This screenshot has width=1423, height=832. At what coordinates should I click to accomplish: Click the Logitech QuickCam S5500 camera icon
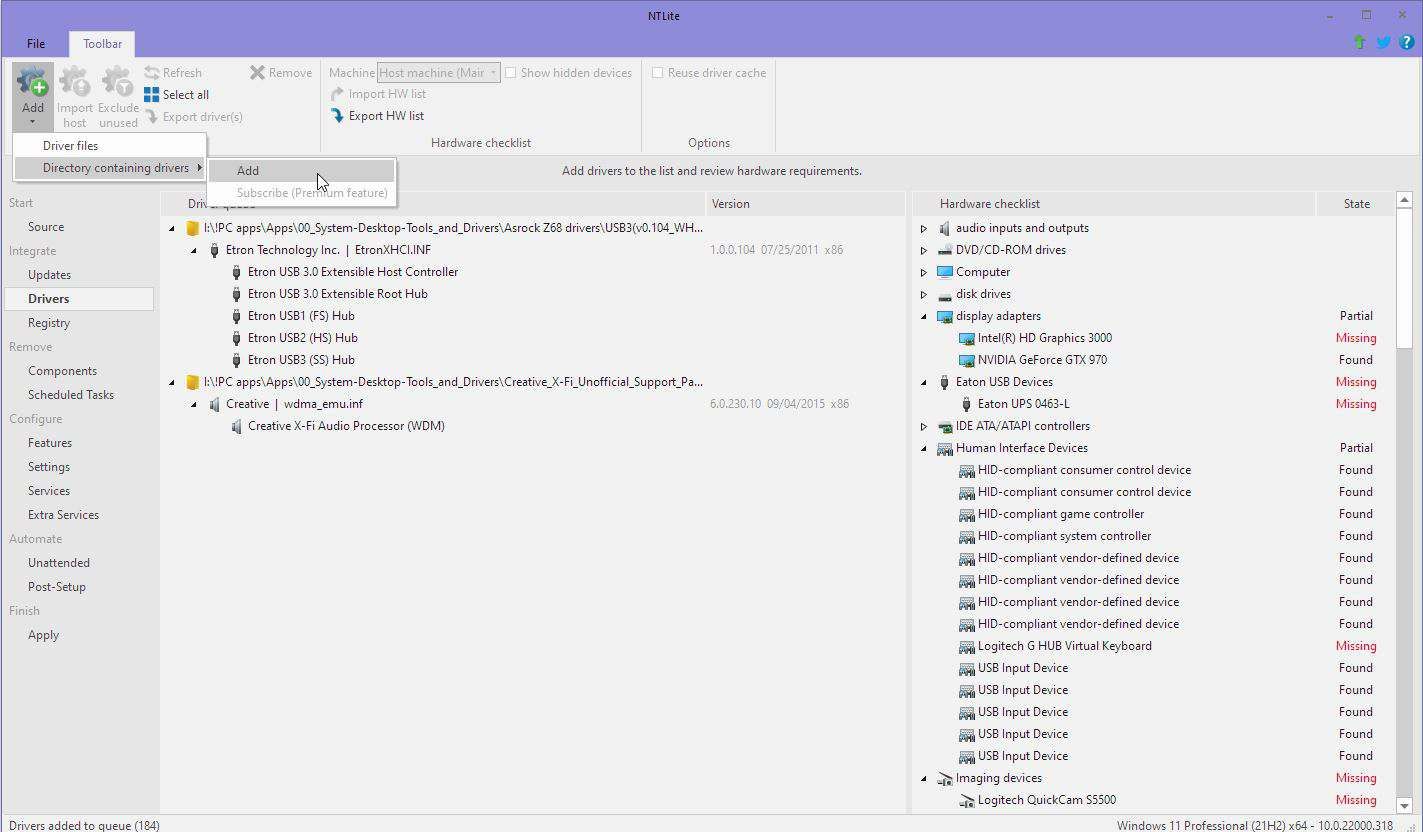click(966, 800)
